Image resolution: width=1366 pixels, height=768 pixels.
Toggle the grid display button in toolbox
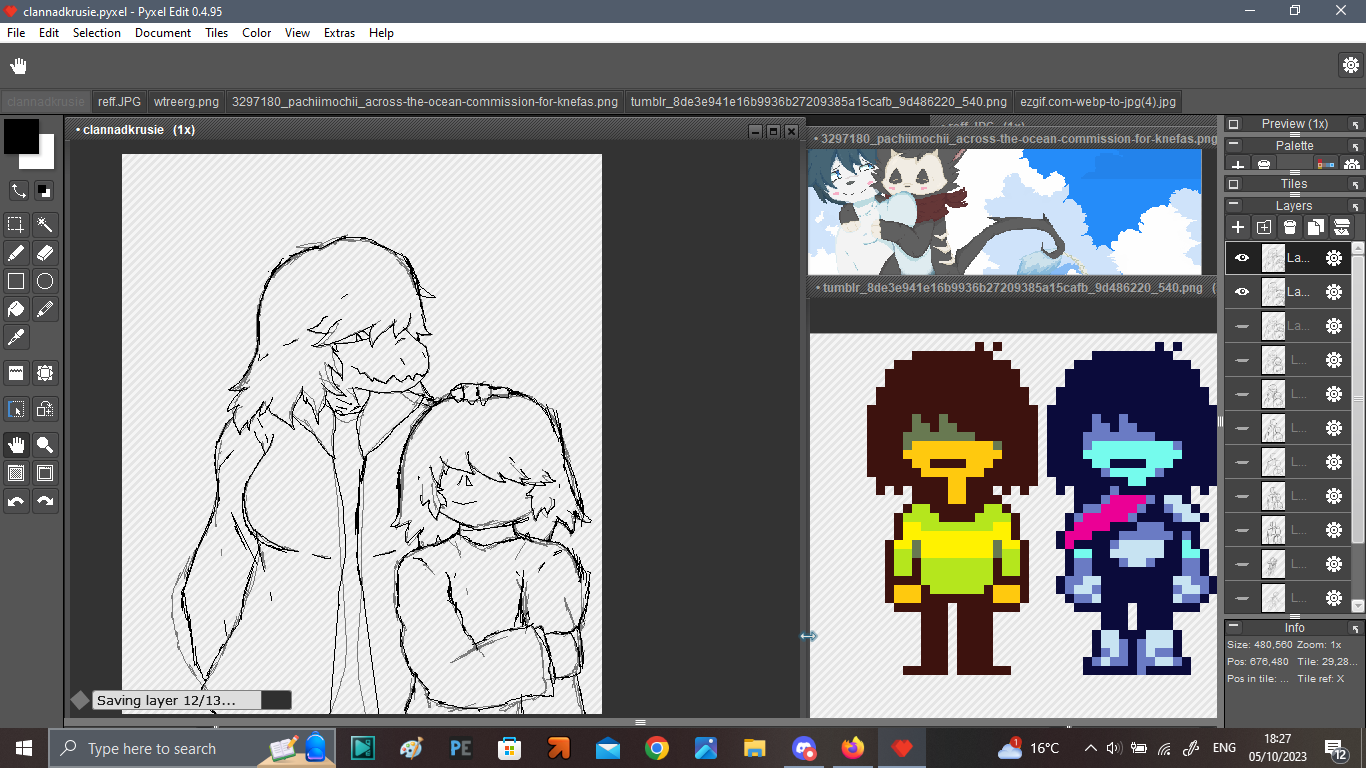(16, 472)
